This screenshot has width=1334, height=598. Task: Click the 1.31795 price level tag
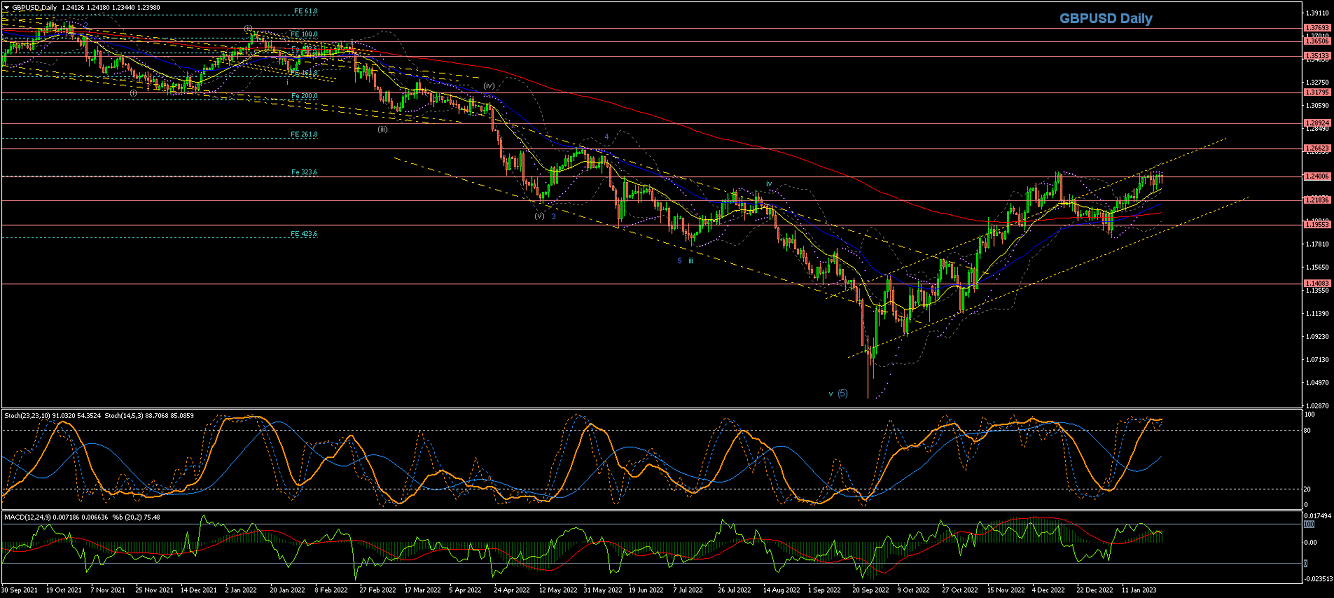(x=1316, y=92)
